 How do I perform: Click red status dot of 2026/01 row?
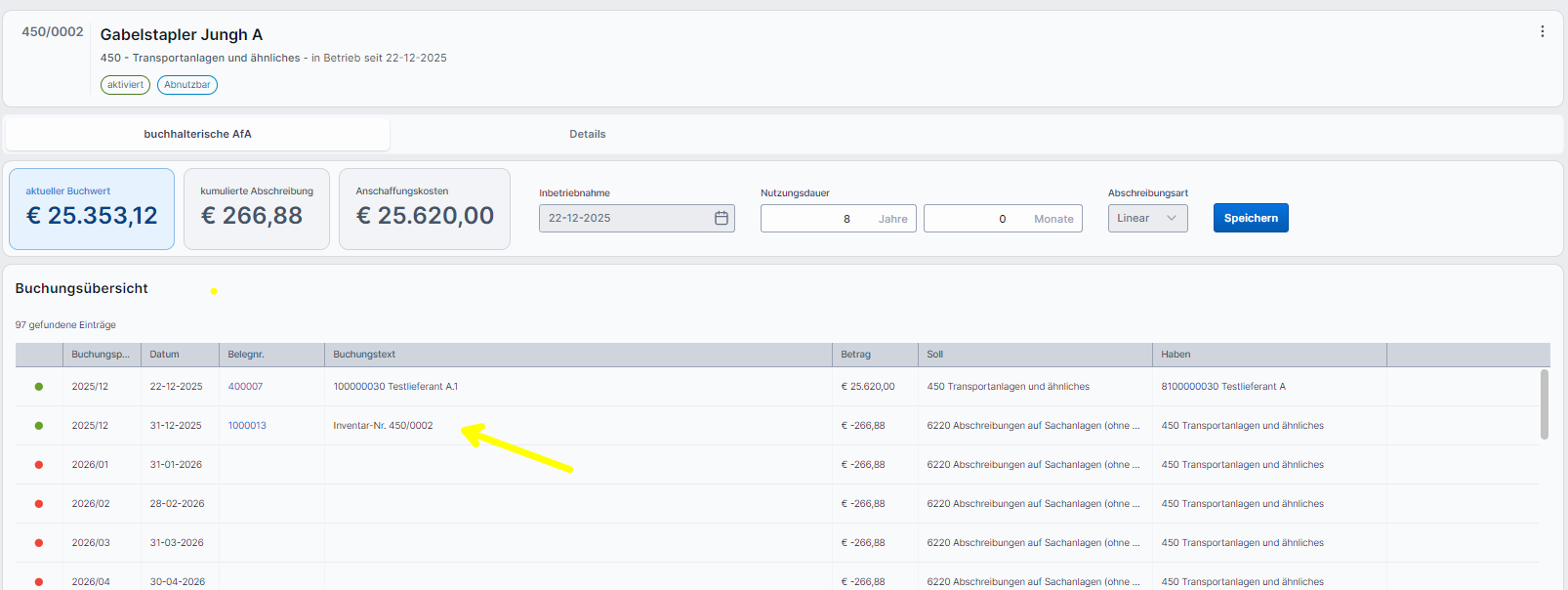[x=39, y=465]
